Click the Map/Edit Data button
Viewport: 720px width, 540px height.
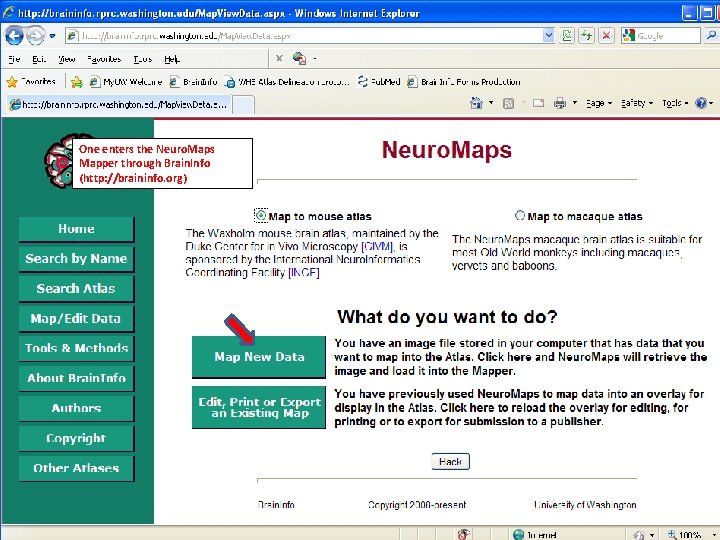76,318
